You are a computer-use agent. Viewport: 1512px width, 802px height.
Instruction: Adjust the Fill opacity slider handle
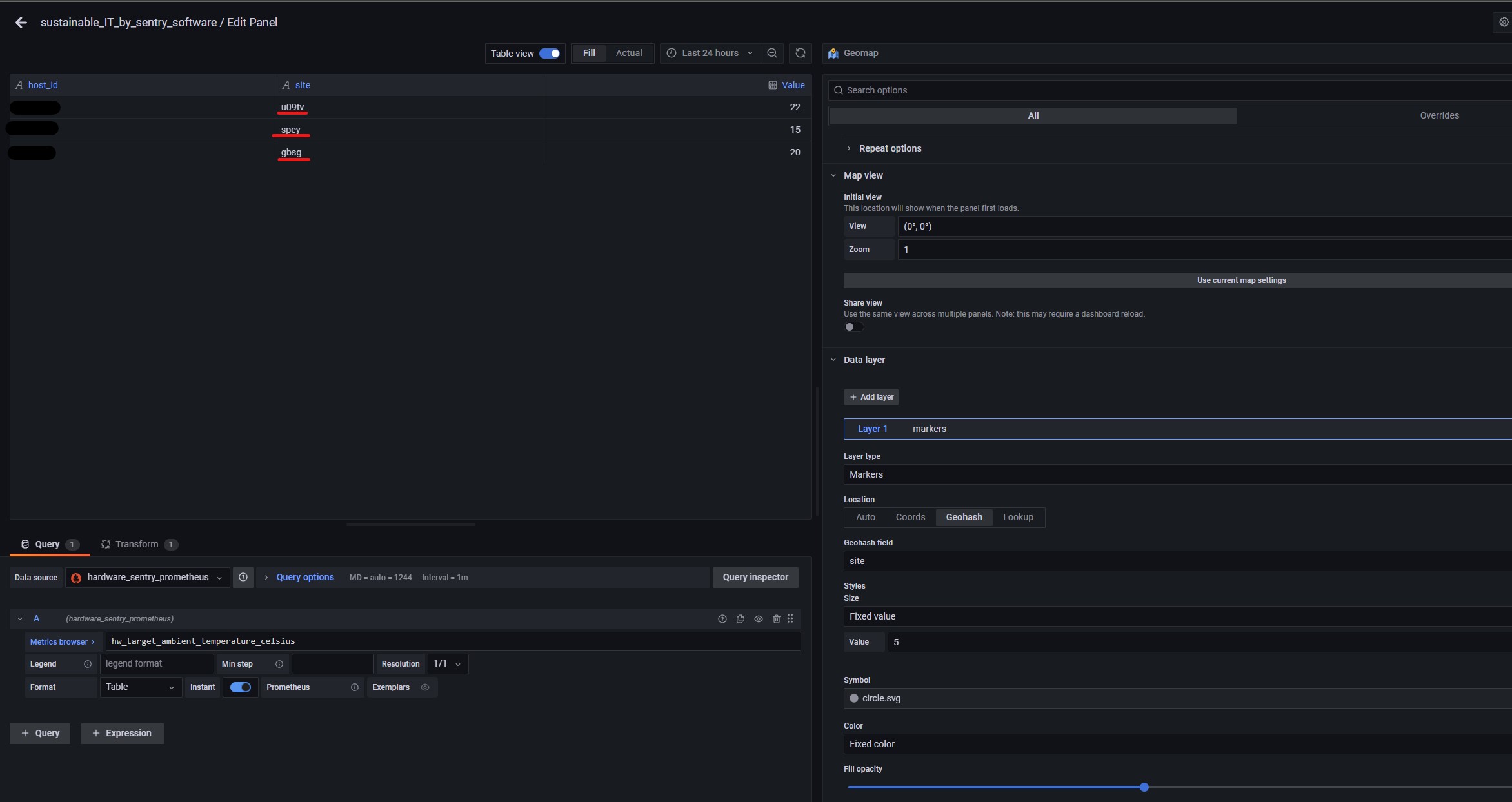1144,787
